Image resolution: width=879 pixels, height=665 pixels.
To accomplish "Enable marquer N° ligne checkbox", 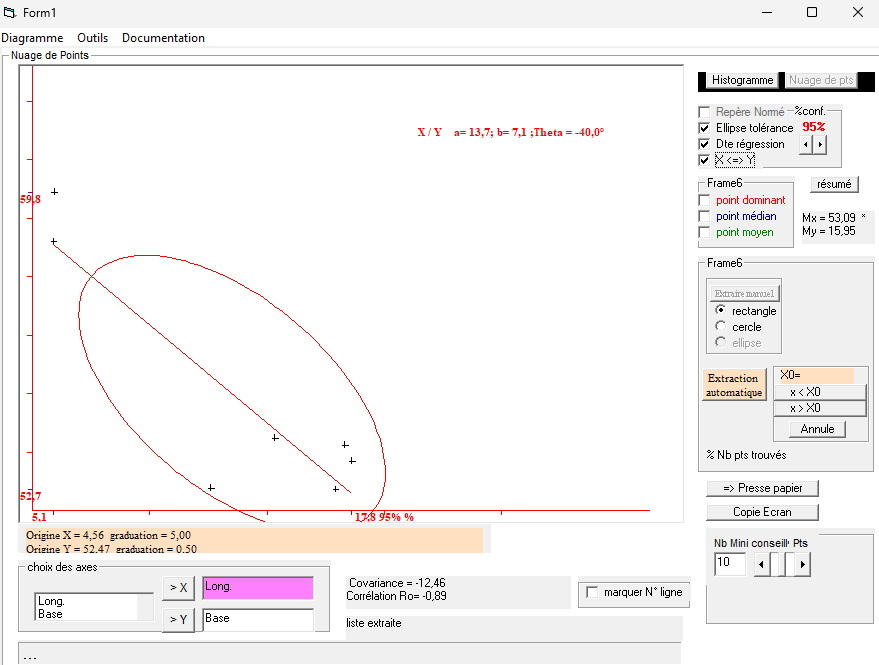I will (x=592, y=592).
